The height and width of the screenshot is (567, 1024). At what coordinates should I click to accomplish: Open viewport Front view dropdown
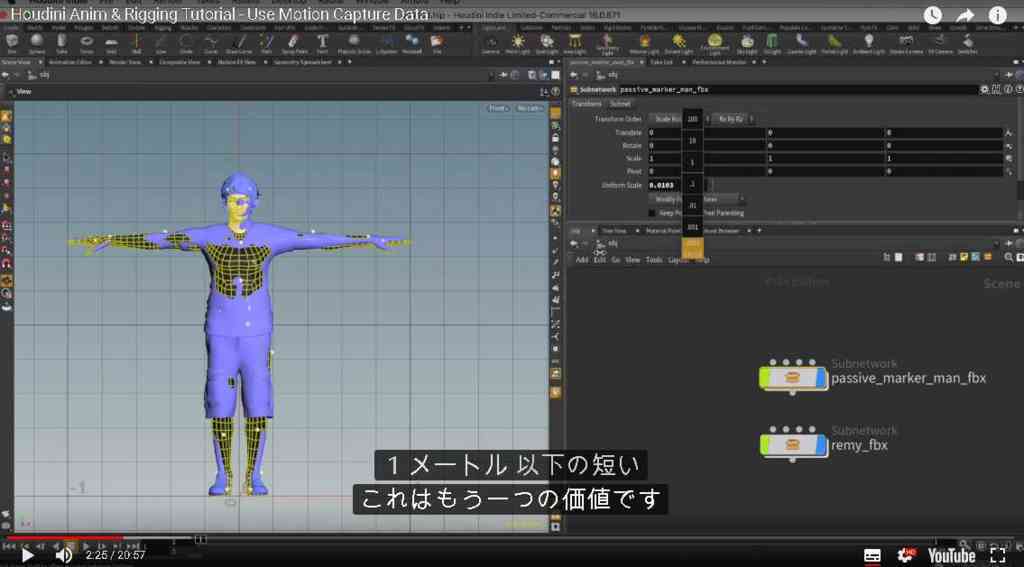pyautogui.click(x=498, y=108)
